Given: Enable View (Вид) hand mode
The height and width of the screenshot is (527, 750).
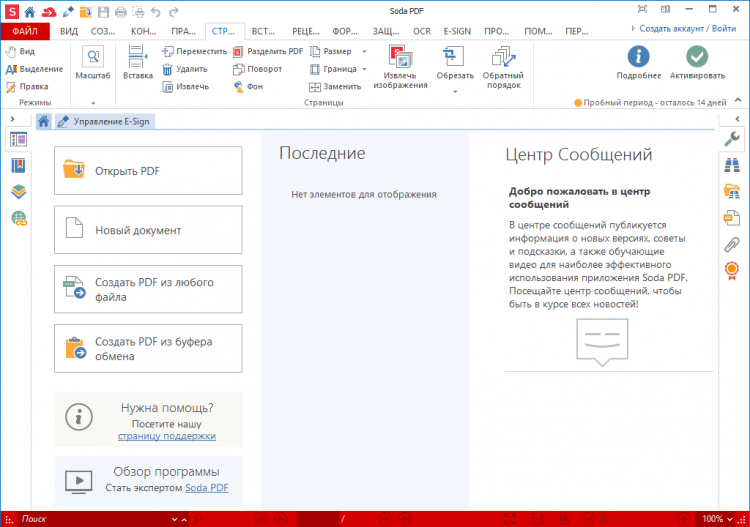Looking at the screenshot, I should point(20,52).
